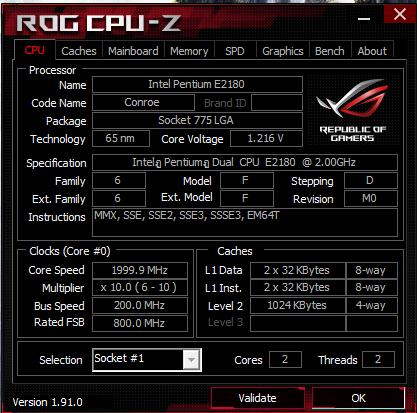This screenshot has width=417, height=413.
Task: View the About tab
Action: (x=372, y=51)
